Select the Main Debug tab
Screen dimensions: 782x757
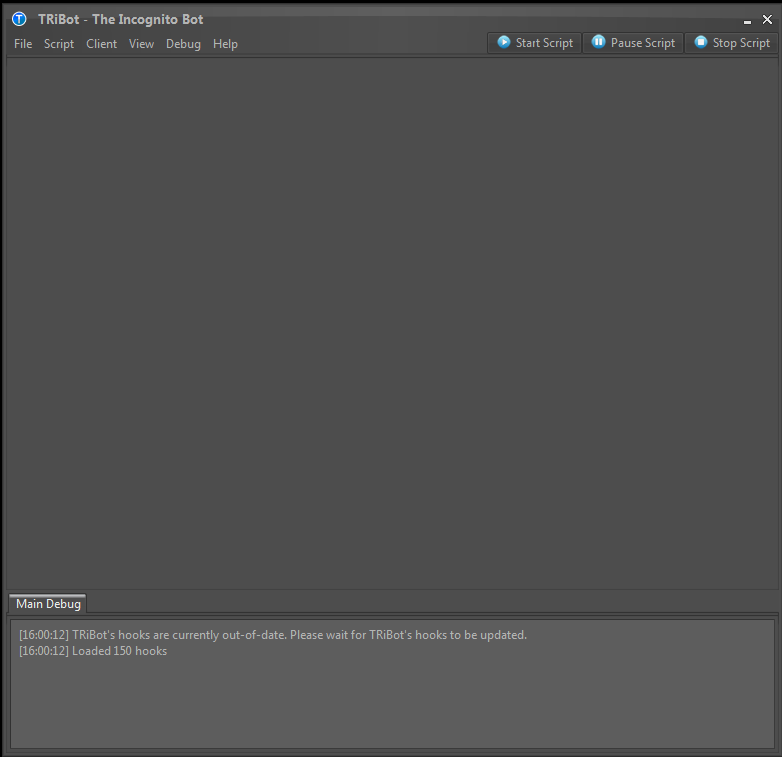coord(48,604)
